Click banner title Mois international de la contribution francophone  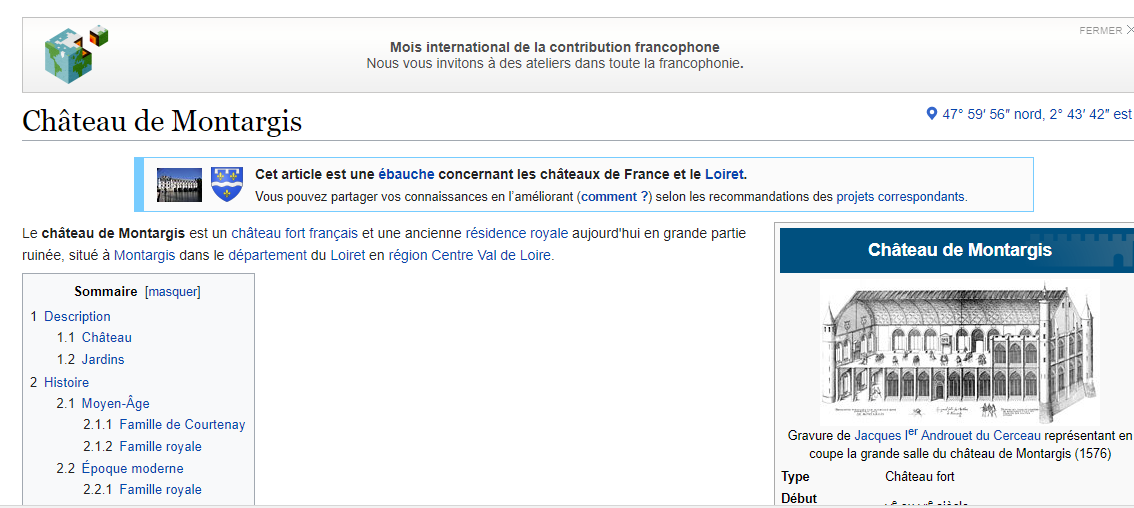pyautogui.click(x=555, y=47)
